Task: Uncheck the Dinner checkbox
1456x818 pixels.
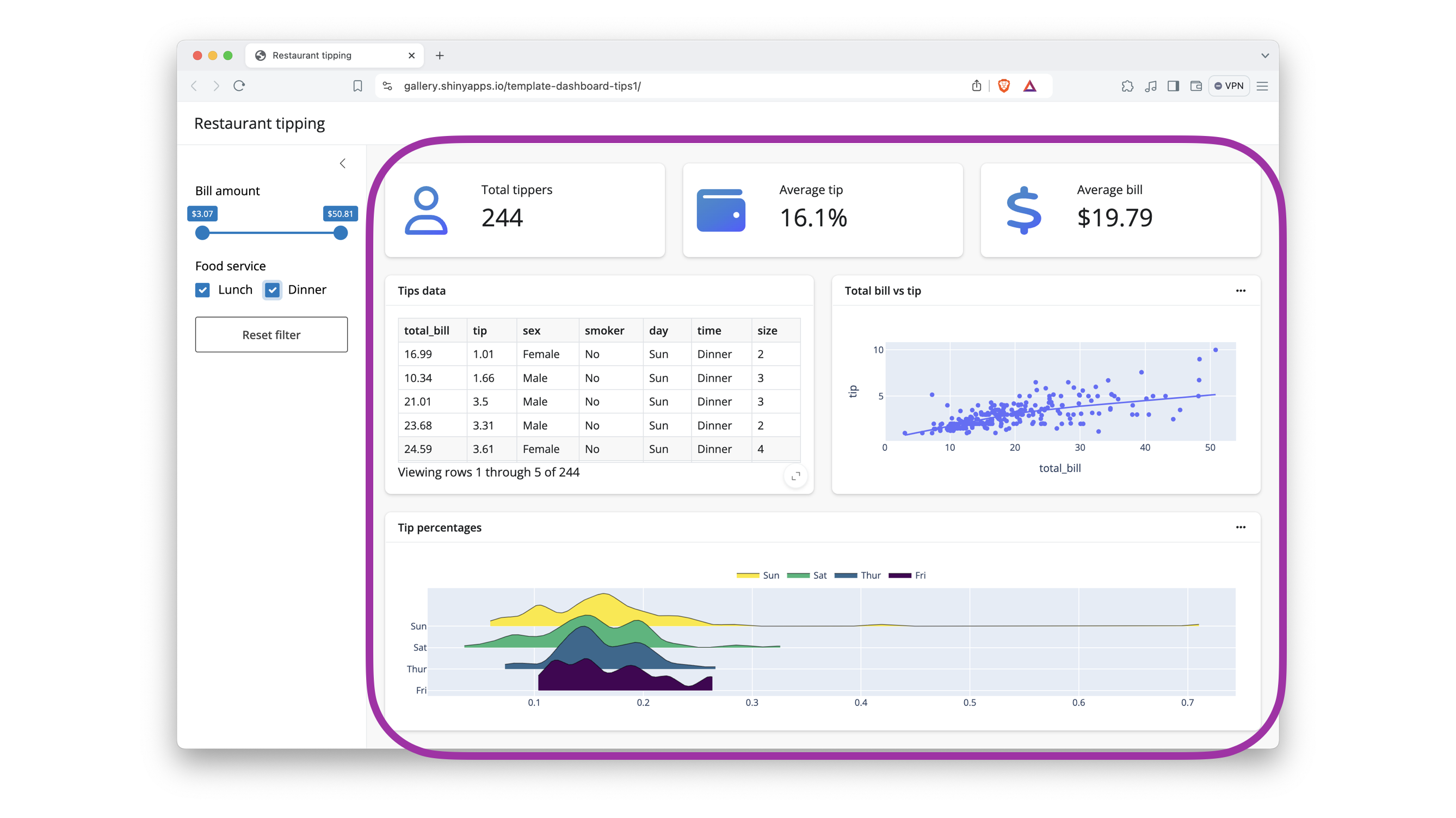Action: tap(273, 290)
